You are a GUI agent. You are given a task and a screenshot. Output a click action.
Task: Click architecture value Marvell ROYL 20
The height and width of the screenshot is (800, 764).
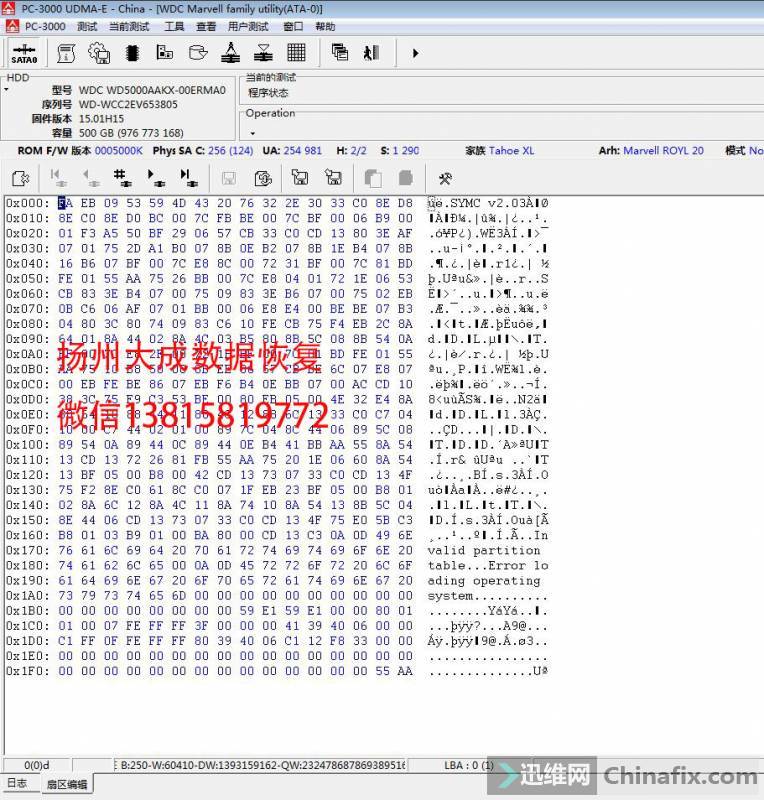663,151
